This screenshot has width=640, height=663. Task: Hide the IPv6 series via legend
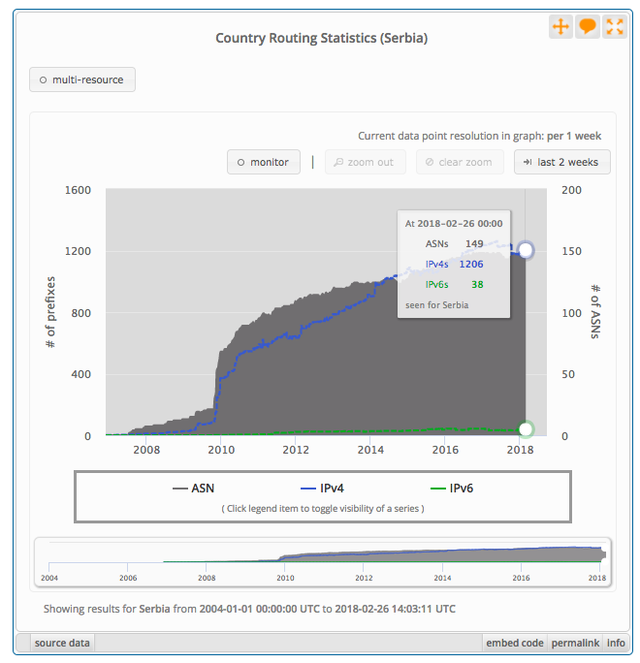coord(452,488)
